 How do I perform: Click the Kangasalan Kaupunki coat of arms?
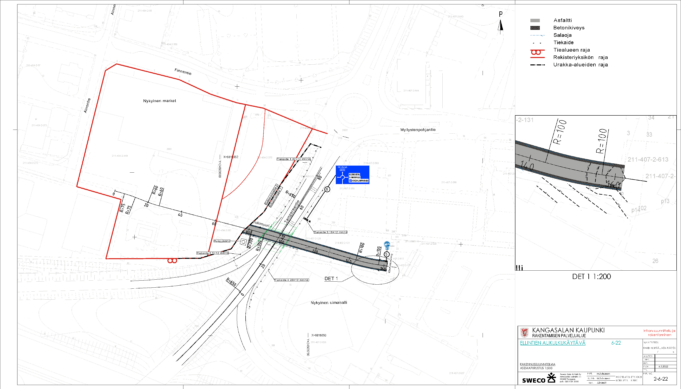[525, 333]
